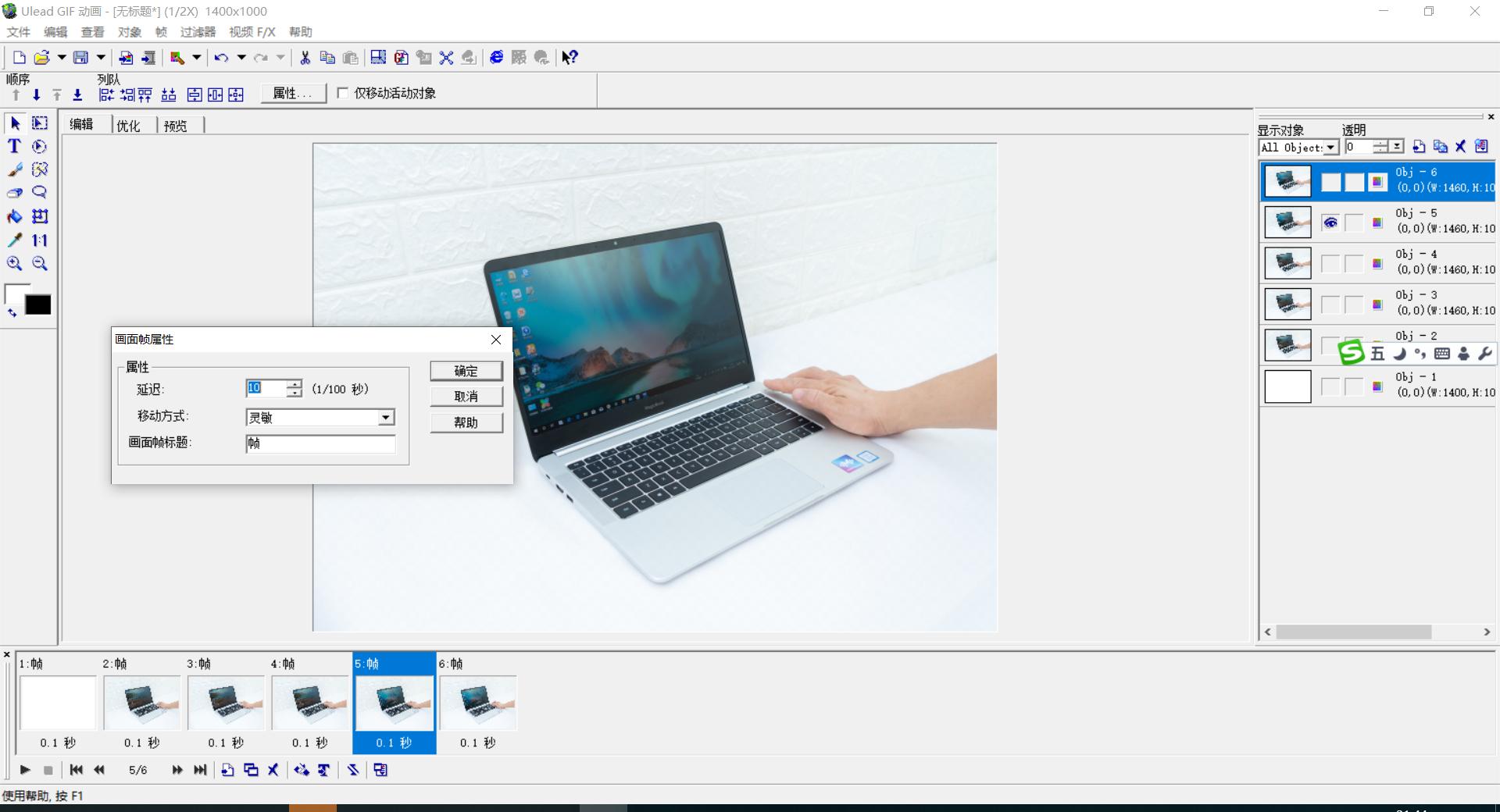Activate the Paint Bucket fill tool
The image size is (1500, 812).
pyautogui.click(x=14, y=216)
